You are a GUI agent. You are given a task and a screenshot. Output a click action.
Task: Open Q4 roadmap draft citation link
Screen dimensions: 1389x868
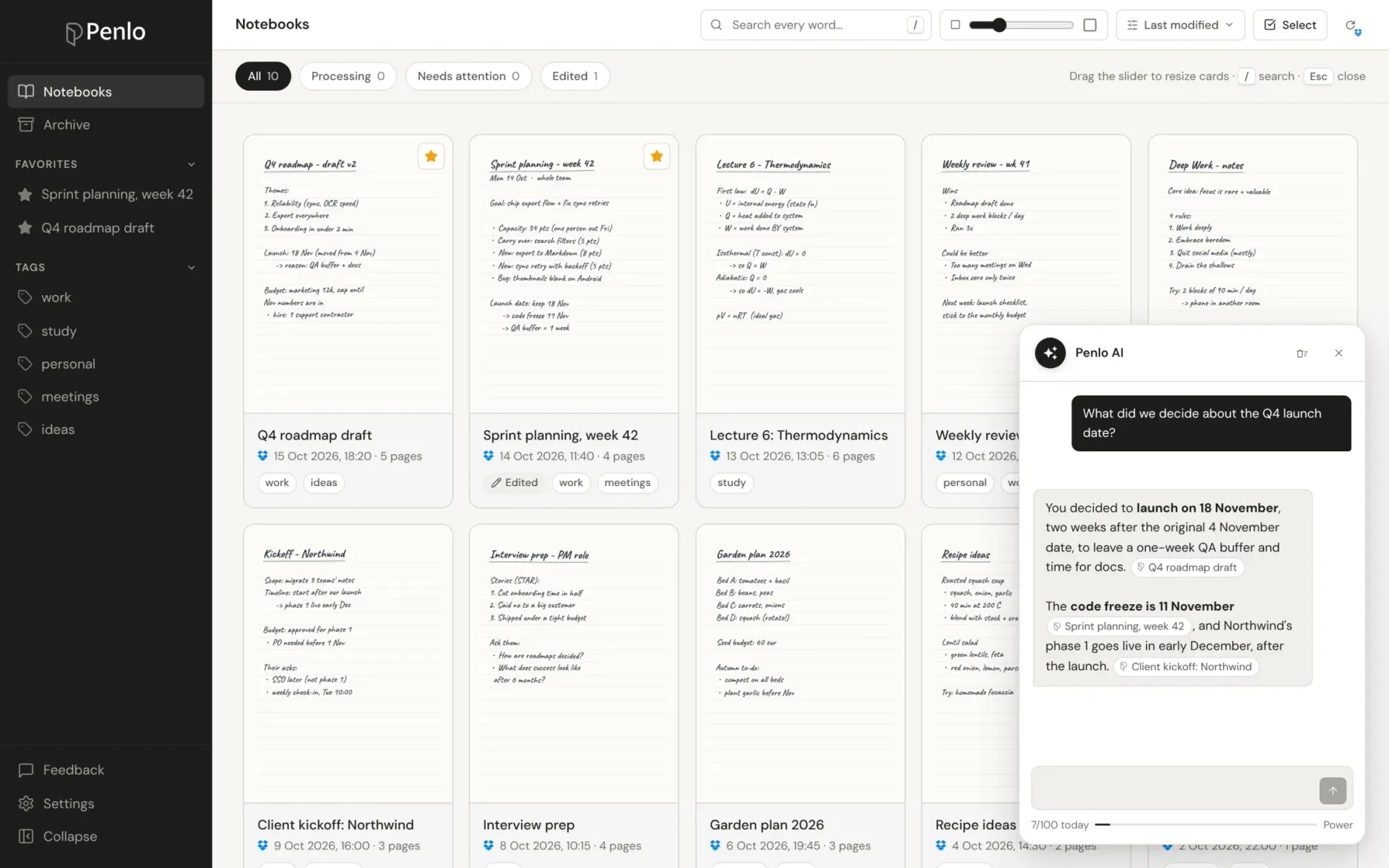tap(1187, 567)
